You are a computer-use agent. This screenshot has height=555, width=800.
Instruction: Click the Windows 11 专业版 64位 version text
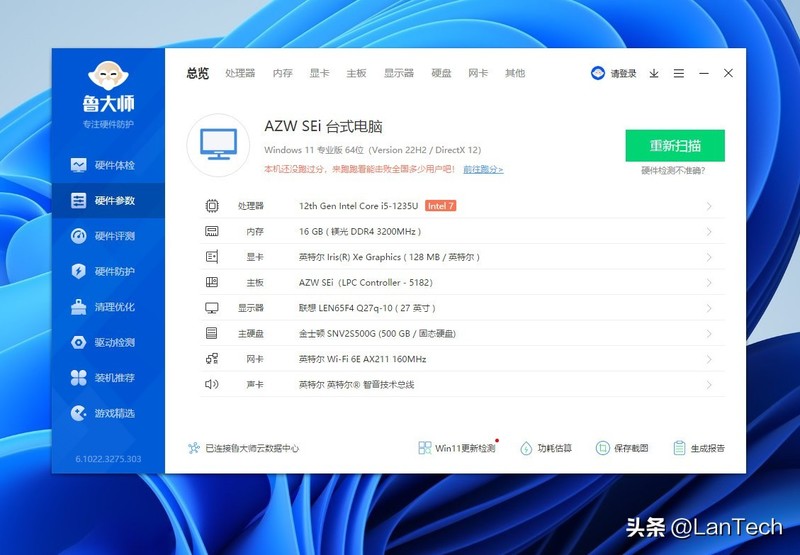click(372, 150)
